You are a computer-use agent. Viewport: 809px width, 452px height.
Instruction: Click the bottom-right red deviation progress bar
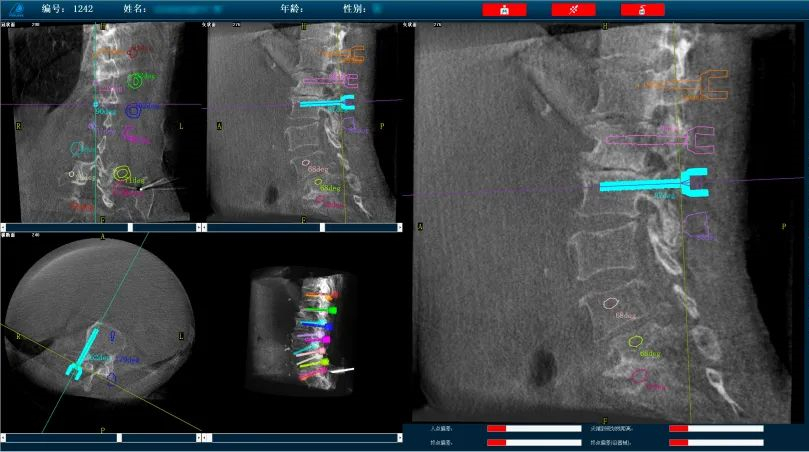coord(716,442)
